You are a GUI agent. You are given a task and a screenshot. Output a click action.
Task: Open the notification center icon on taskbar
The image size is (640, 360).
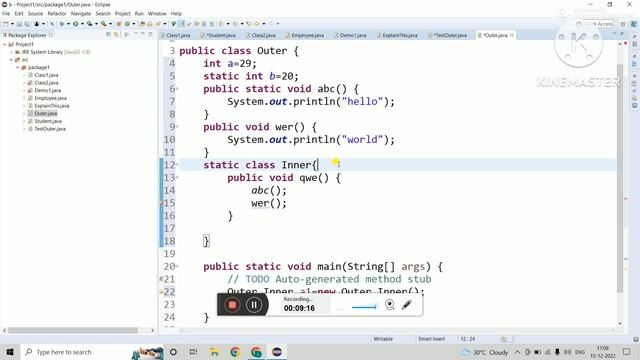(627, 352)
